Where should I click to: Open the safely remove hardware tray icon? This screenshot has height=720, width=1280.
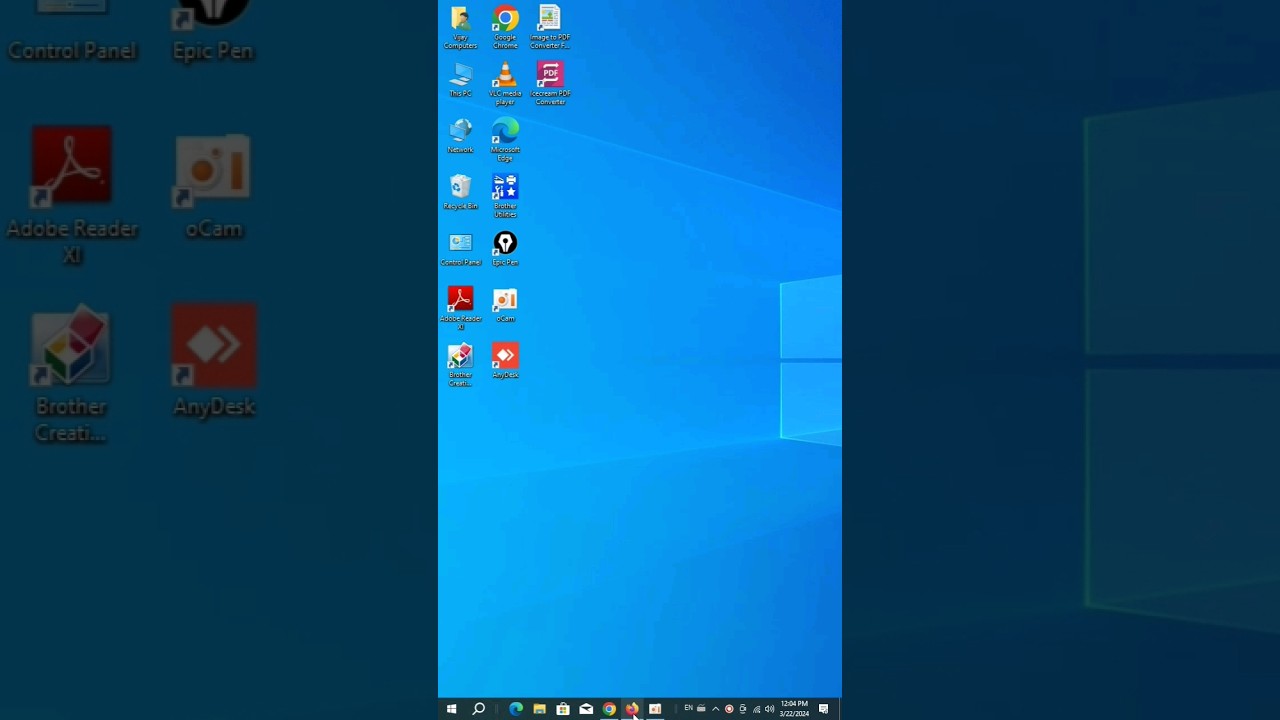pos(742,709)
